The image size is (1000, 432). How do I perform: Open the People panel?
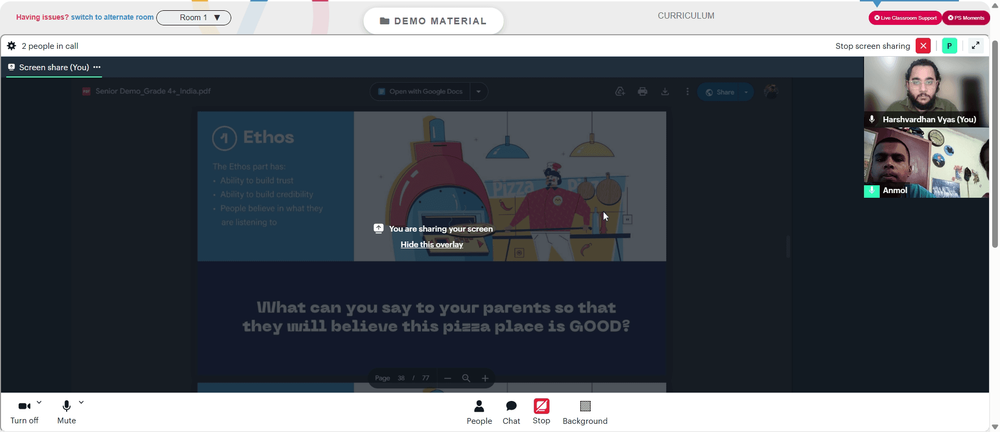[479, 412]
